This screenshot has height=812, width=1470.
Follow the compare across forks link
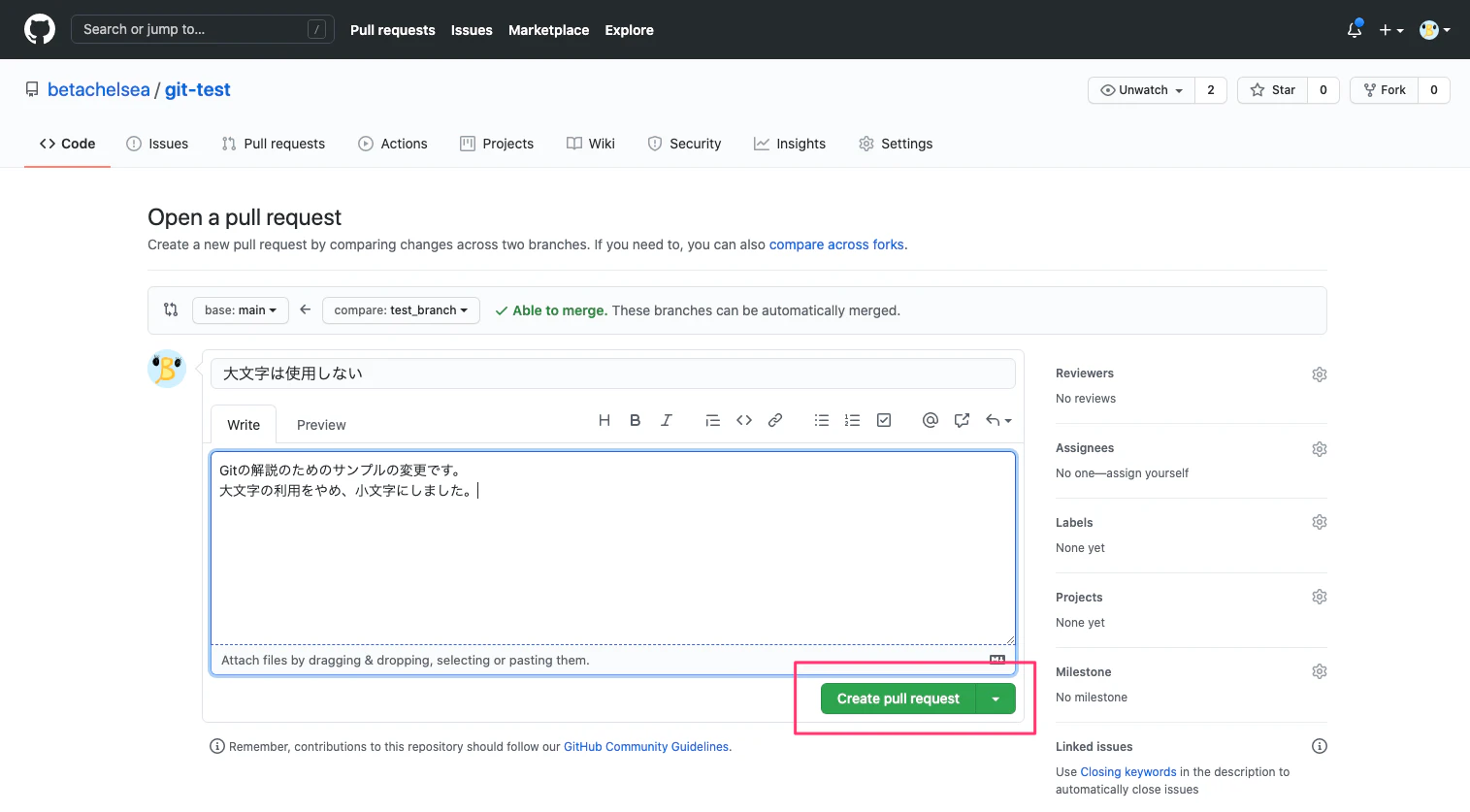(x=836, y=244)
